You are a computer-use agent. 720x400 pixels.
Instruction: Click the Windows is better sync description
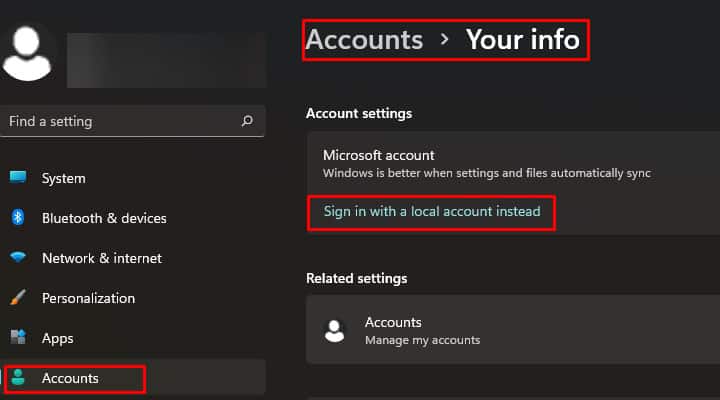click(487, 173)
